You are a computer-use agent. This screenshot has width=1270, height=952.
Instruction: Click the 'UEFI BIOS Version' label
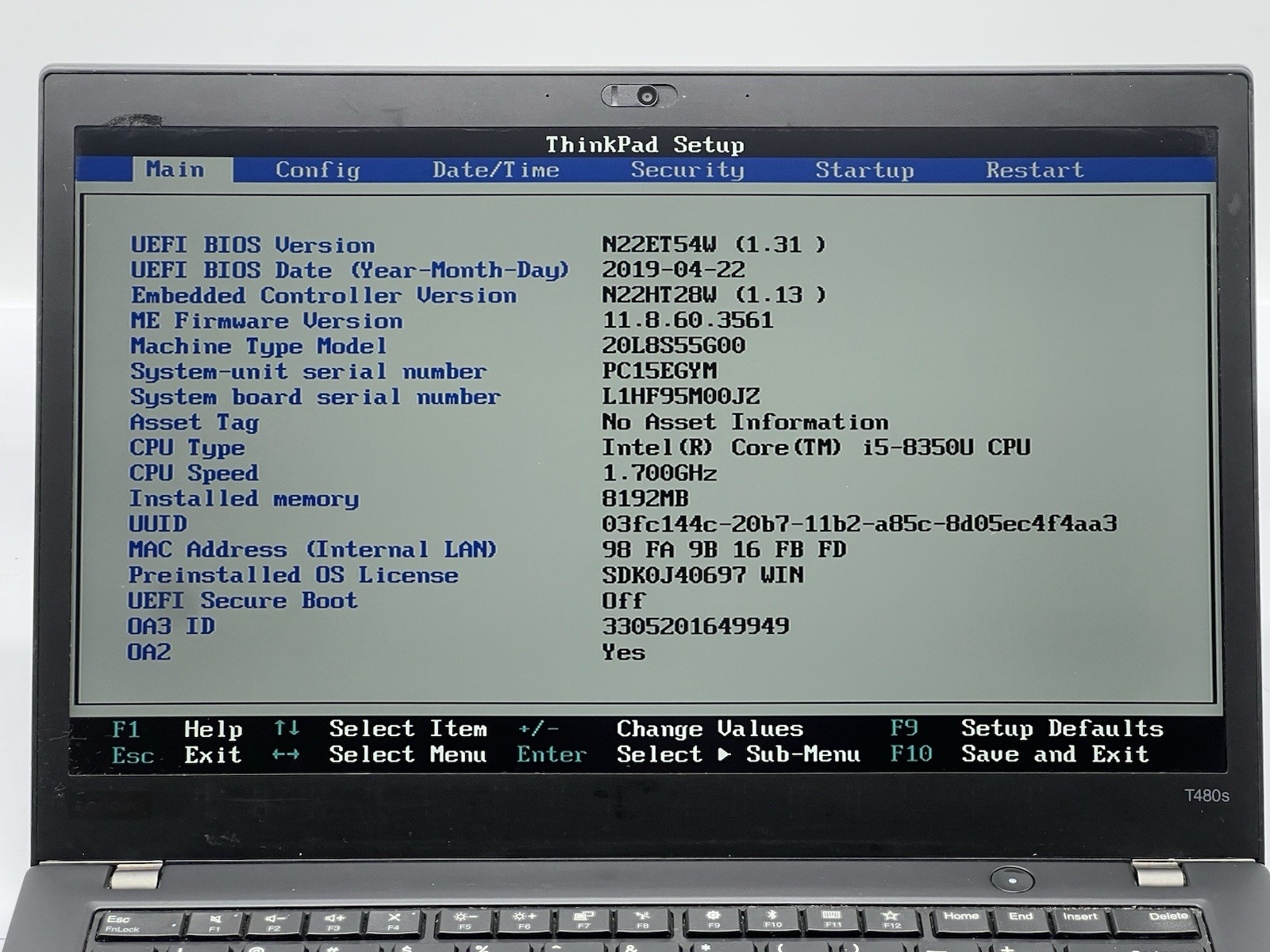coord(252,244)
